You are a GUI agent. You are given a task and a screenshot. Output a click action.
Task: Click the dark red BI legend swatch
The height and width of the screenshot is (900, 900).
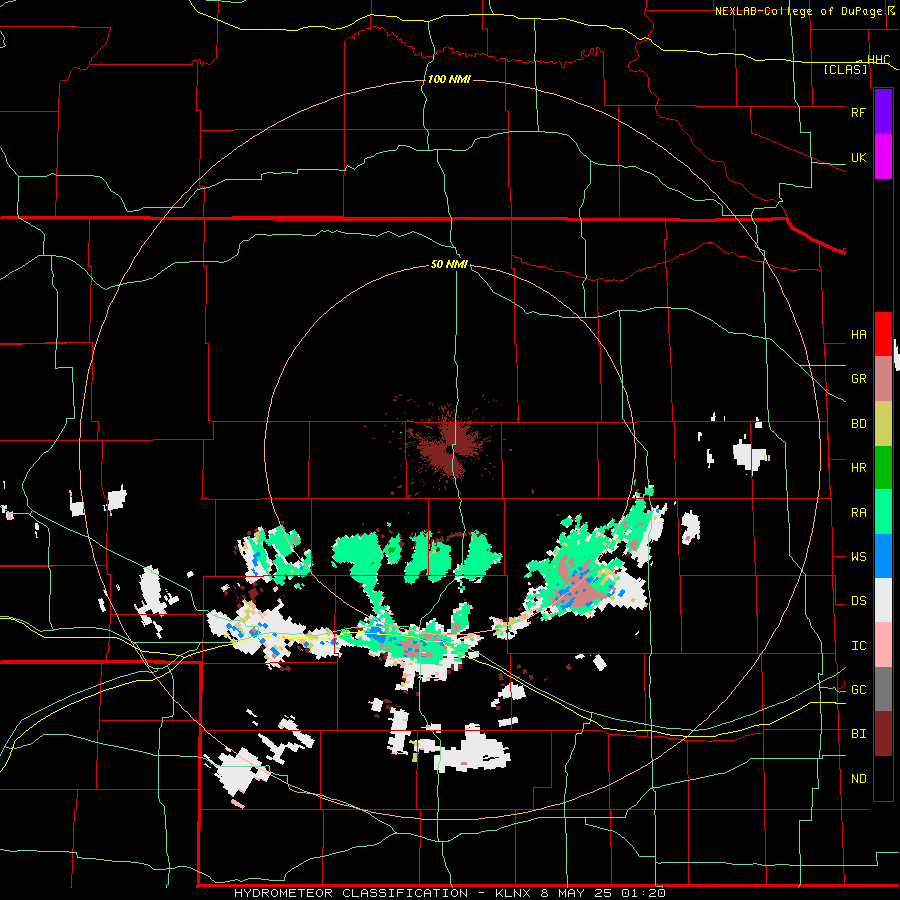pos(883,734)
